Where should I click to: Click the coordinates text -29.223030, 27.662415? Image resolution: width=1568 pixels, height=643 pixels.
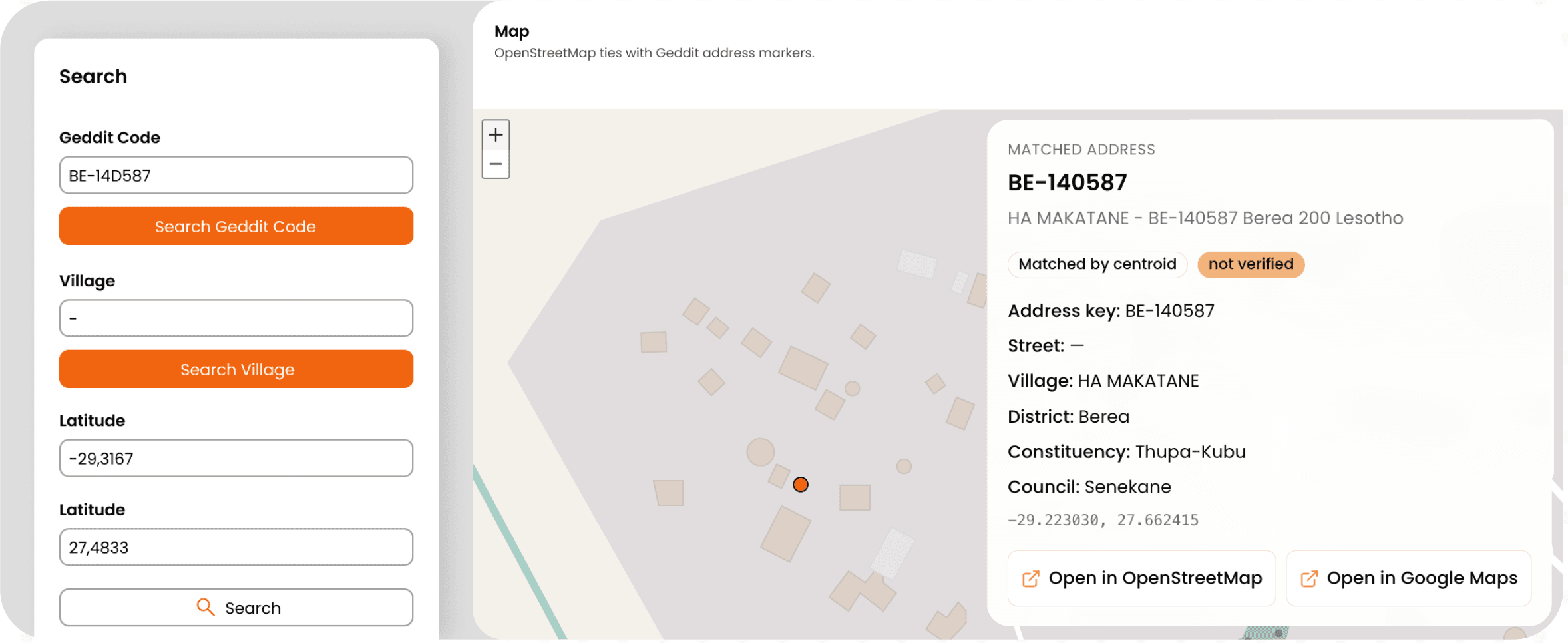point(1103,520)
